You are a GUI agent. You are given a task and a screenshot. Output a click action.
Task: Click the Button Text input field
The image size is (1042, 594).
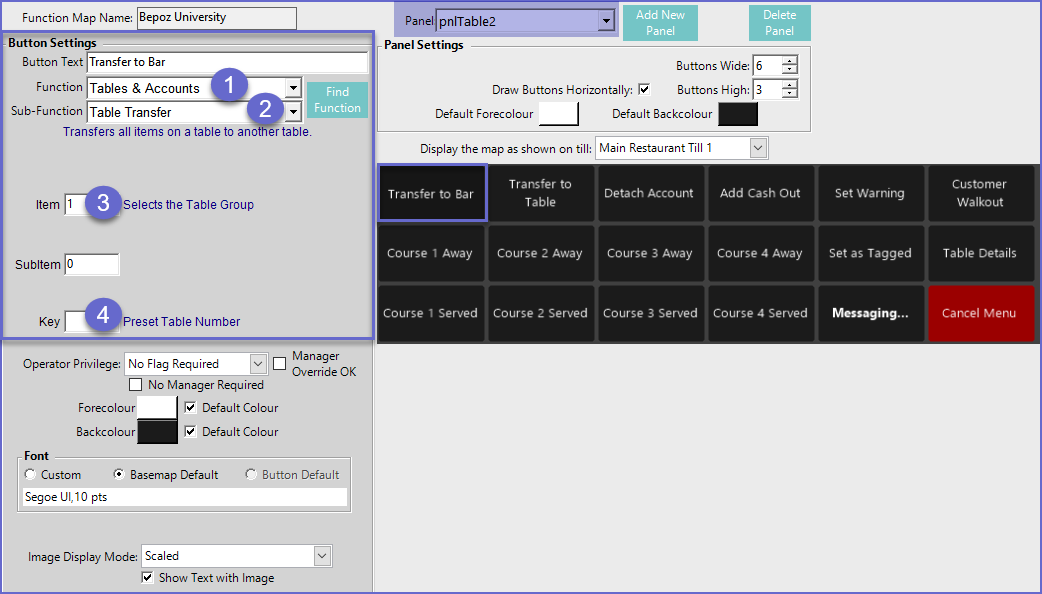point(227,62)
